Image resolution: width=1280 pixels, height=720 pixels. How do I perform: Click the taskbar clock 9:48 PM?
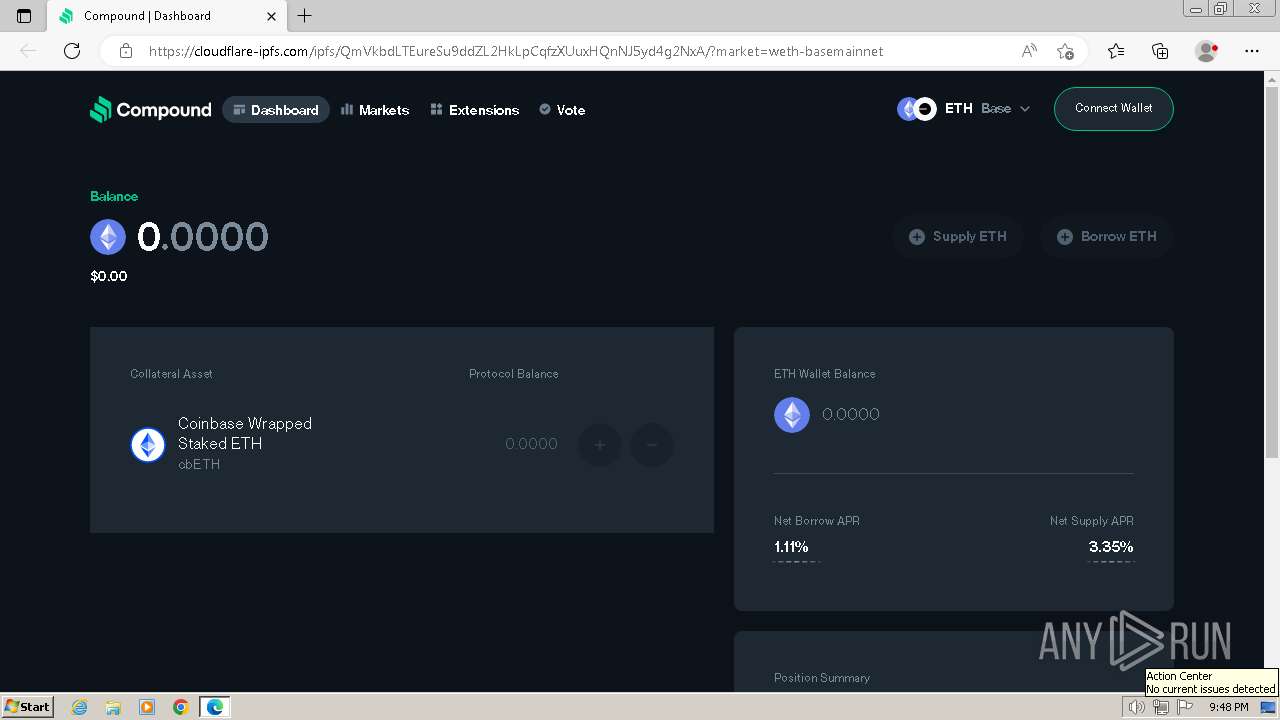click(x=1228, y=707)
